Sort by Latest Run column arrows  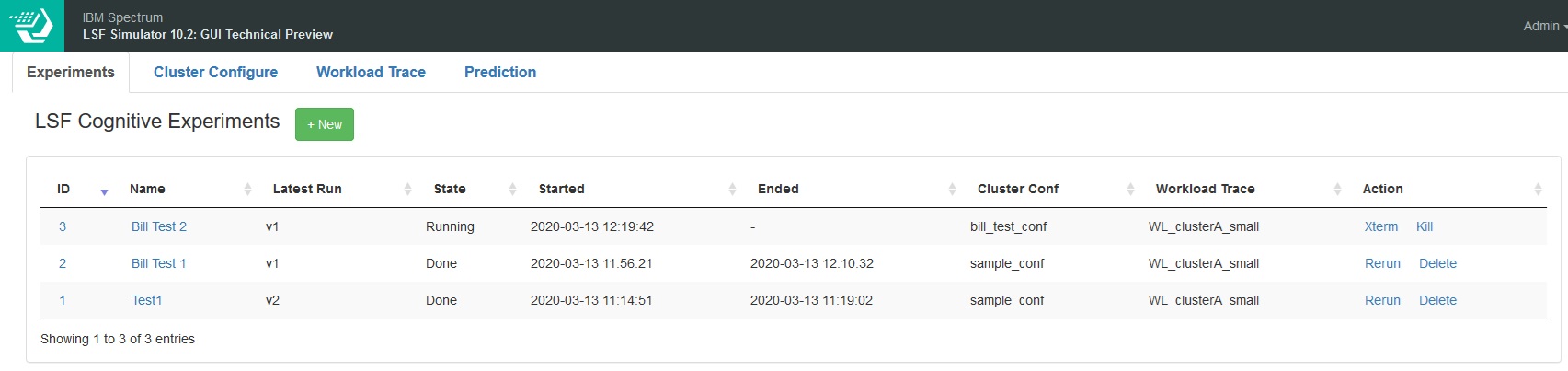(407, 189)
